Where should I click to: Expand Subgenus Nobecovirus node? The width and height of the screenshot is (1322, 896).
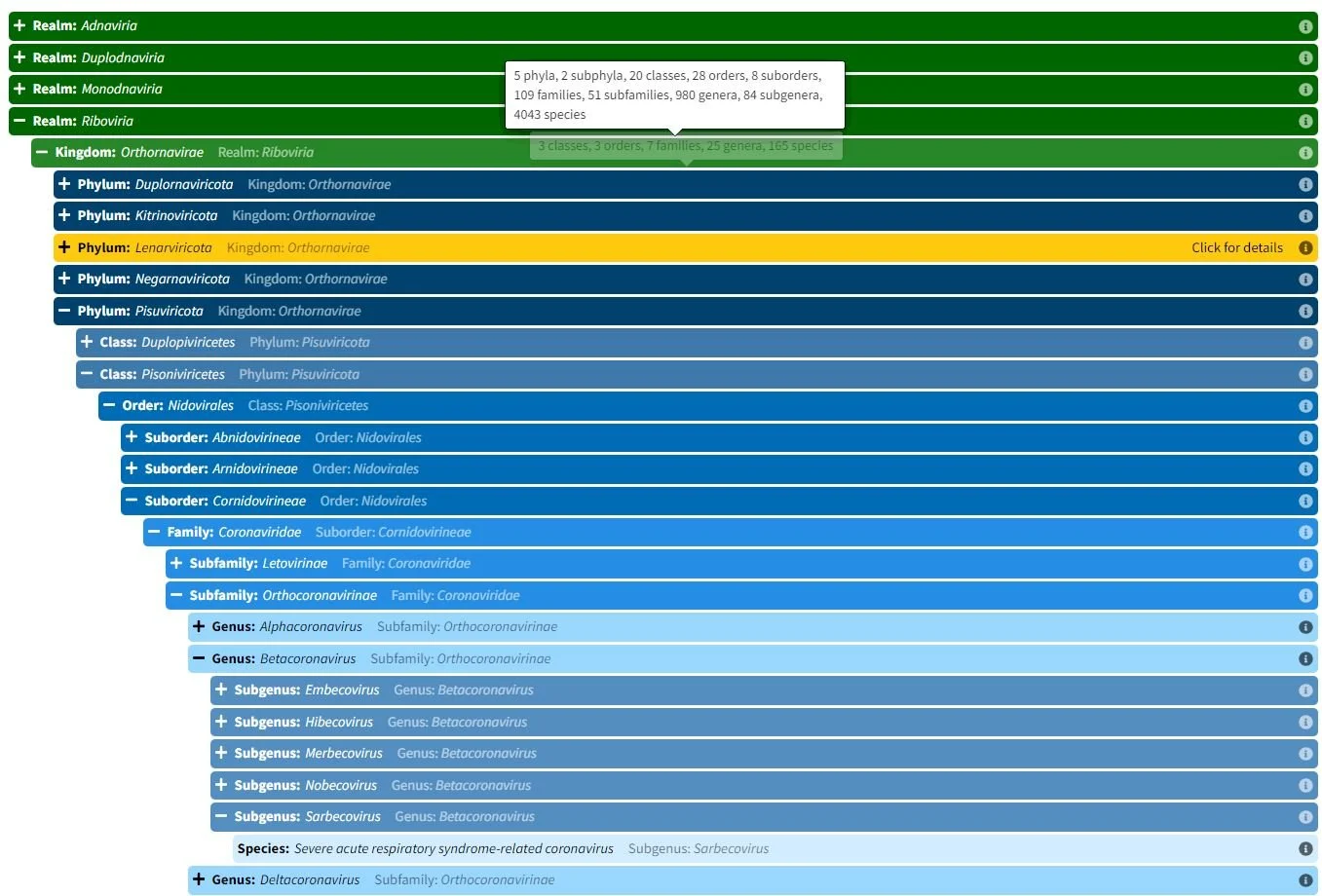[x=221, y=785]
